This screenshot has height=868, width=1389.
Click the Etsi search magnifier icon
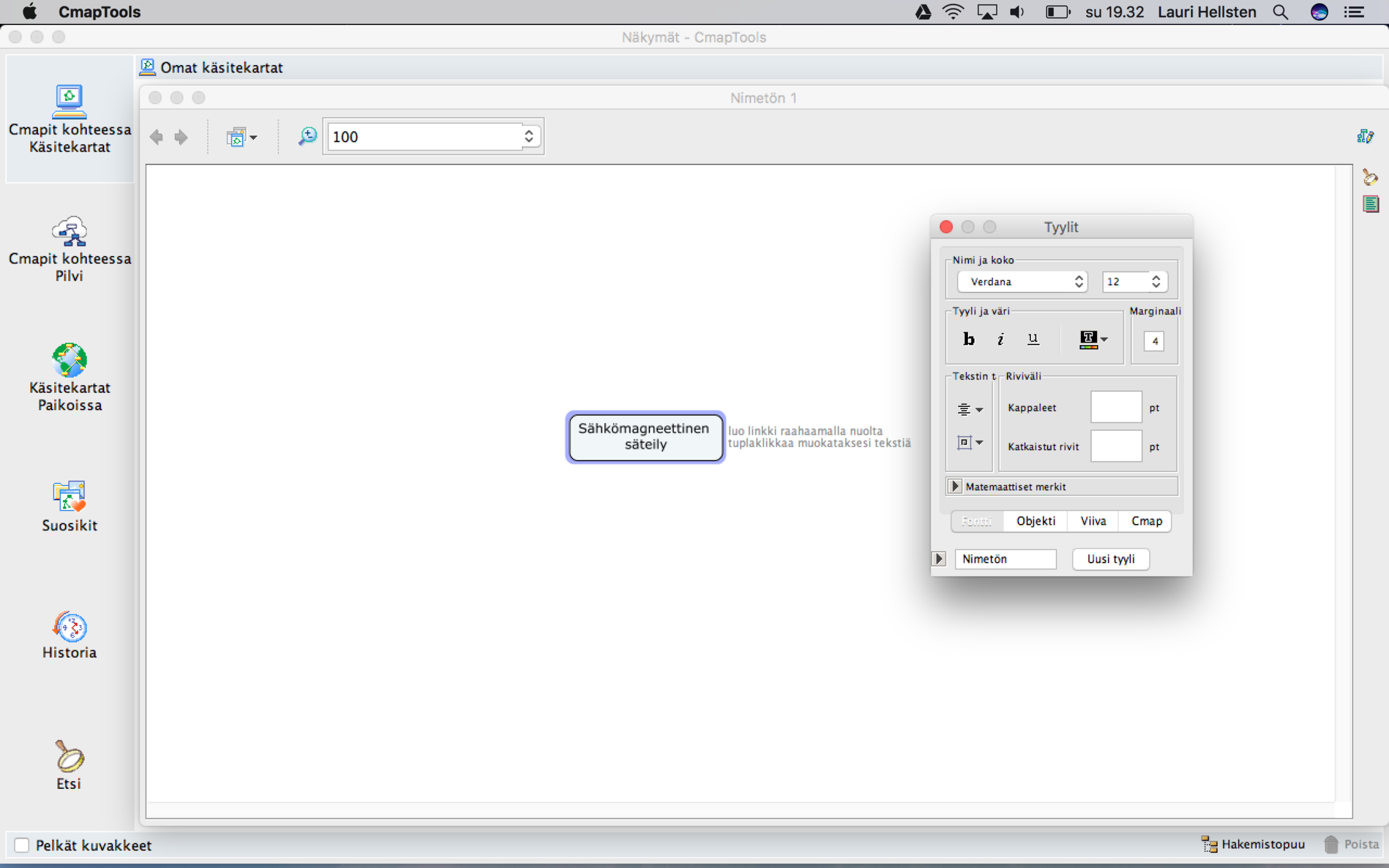[69, 757]
